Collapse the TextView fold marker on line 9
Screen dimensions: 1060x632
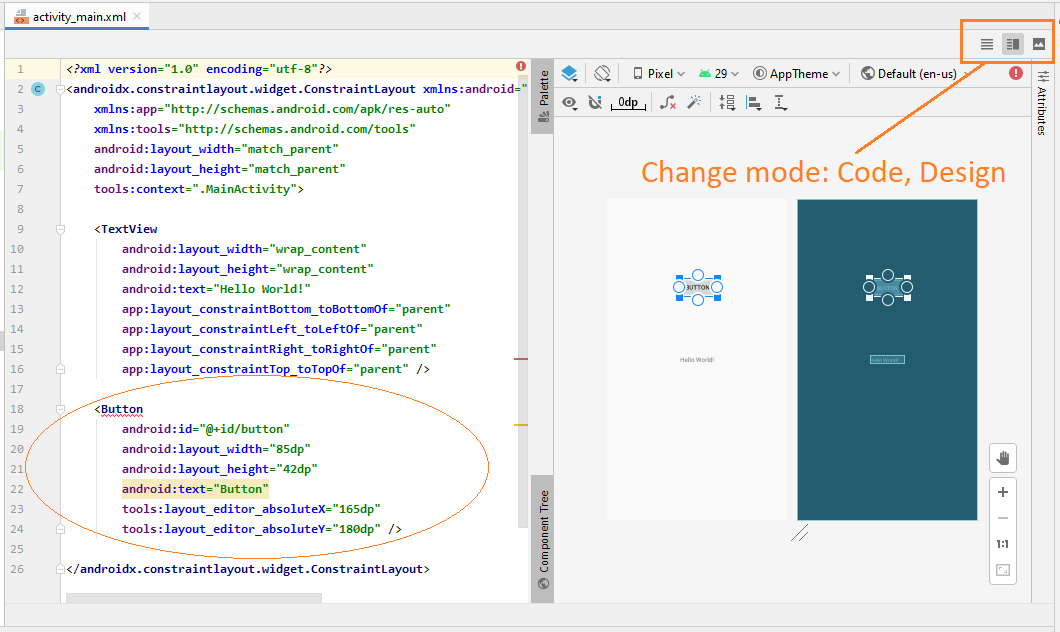[60, 229]
